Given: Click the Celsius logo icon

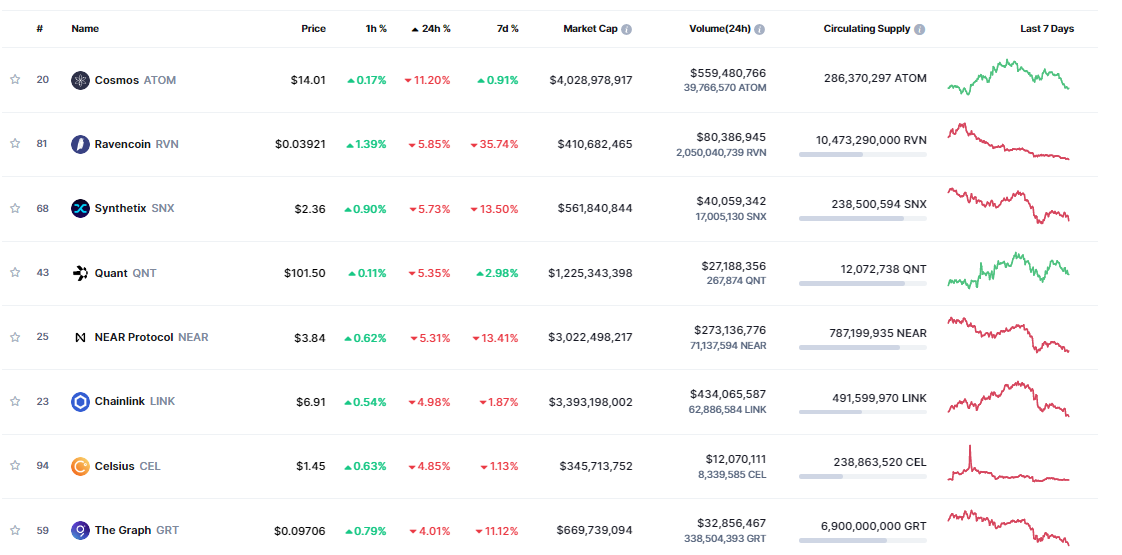Looking at the screenshot, I should pos(80,466).
